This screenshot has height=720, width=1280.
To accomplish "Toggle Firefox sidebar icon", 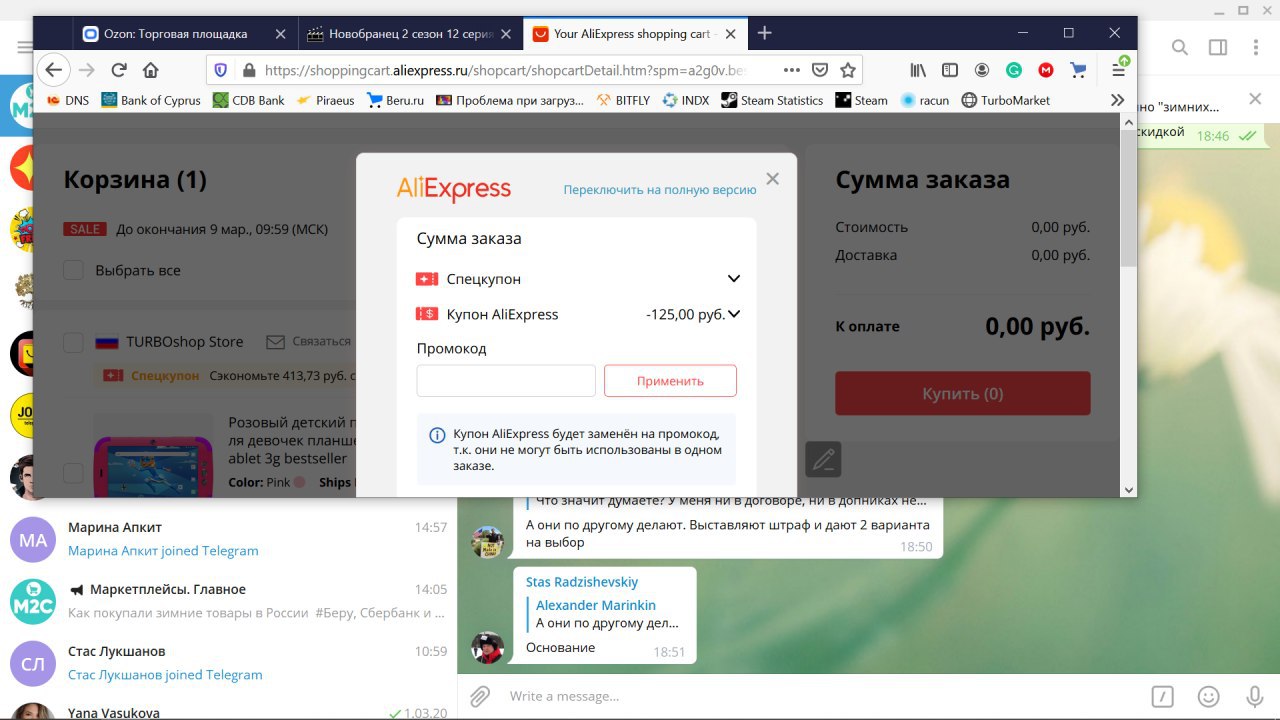I will pyautogui.click(x=950, y=70).
